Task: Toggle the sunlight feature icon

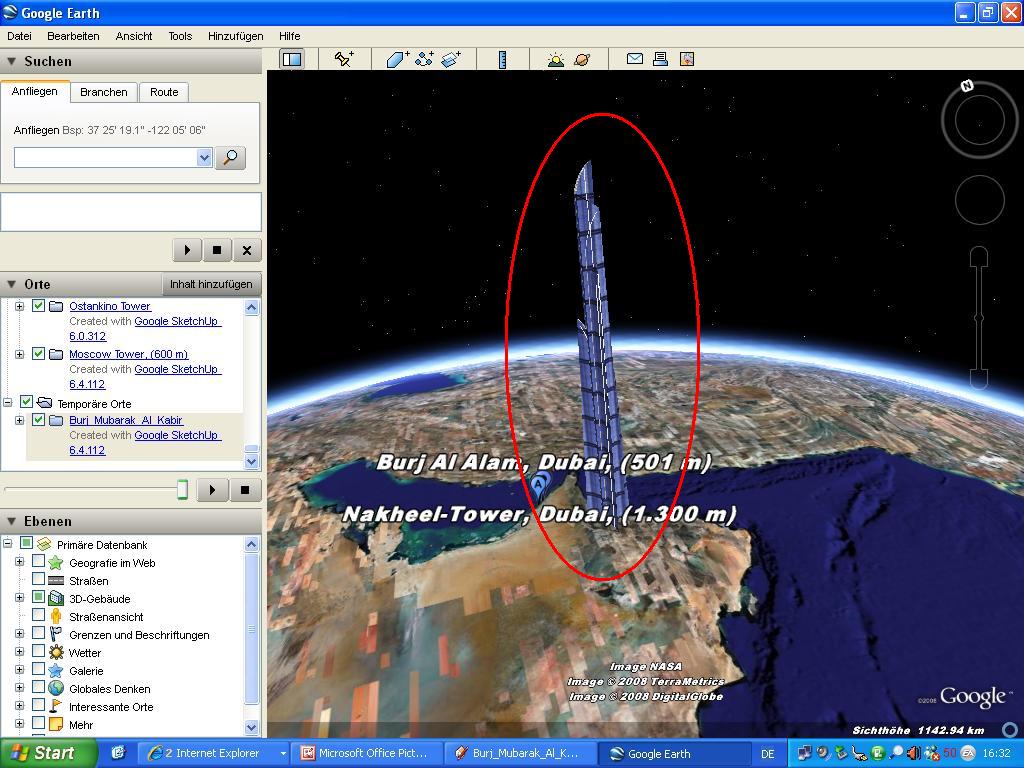Action: click(556, 59)
